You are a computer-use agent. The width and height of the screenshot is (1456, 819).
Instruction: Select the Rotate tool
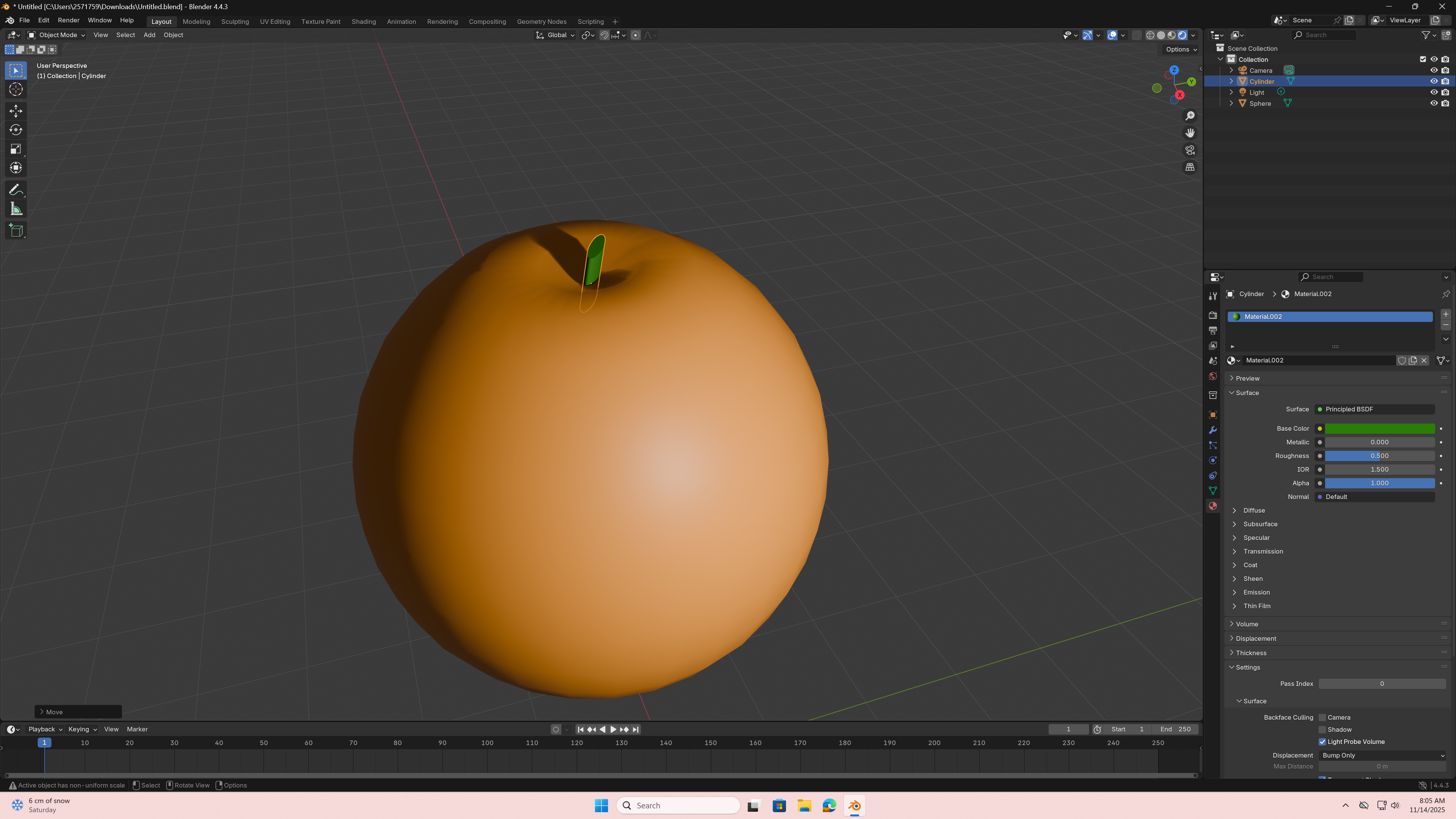pos(16,130)
